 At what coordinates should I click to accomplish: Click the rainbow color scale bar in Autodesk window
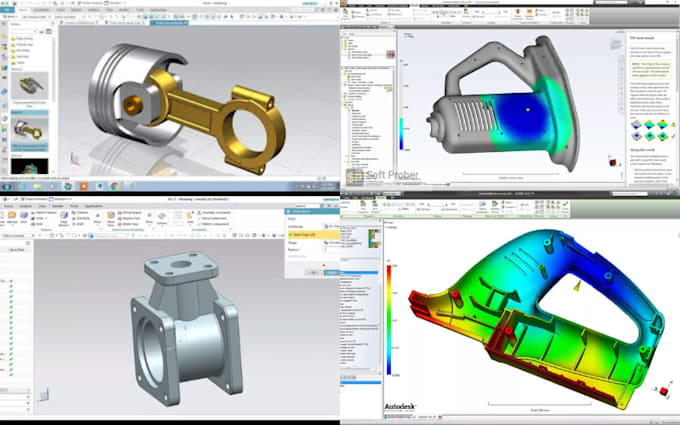click(x=389, y=320)
